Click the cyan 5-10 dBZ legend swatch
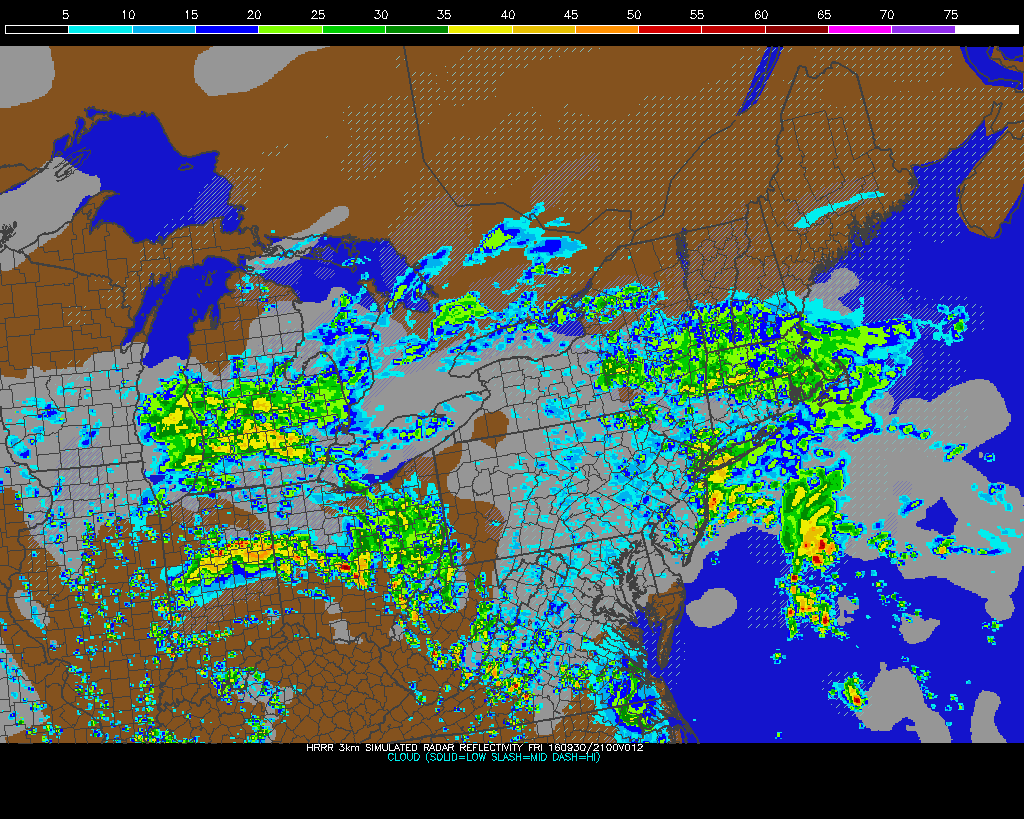 pyautogui.click(x=100, y=30)
